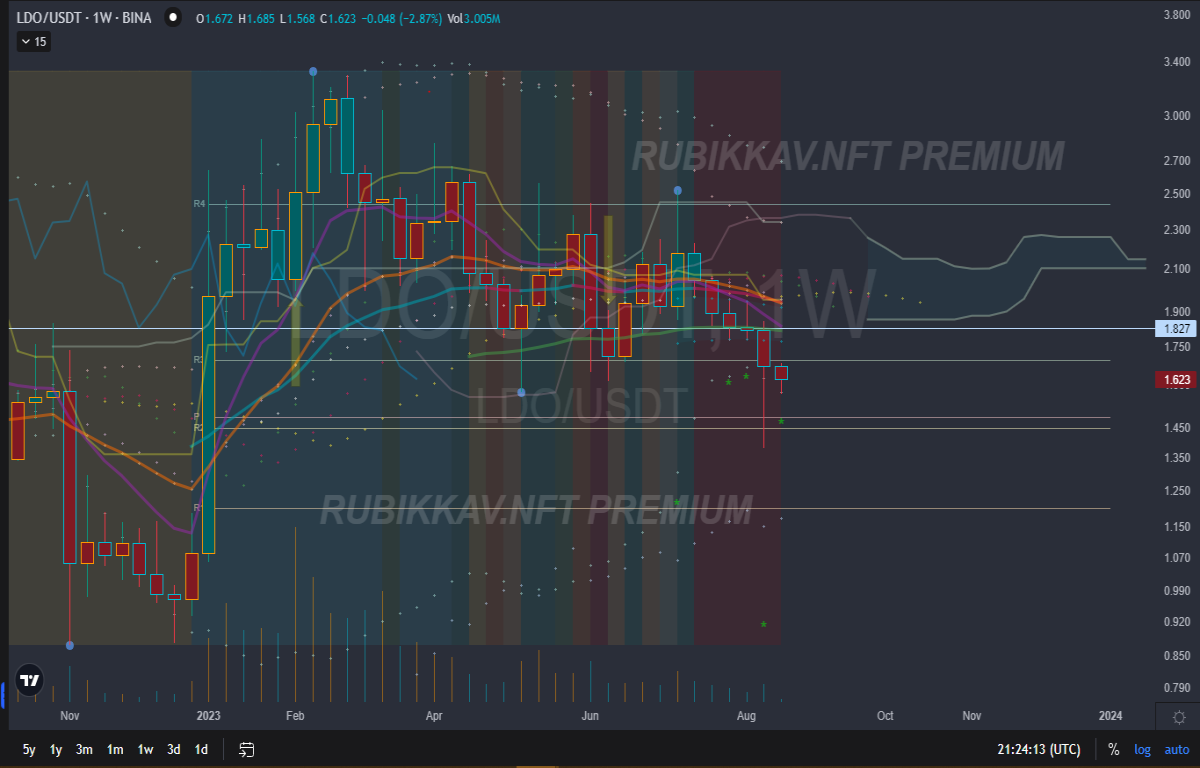The width and height of the screenshot is (1200, 768).
Task: Click the 2.500 label on price axis
Action: 1176,193
